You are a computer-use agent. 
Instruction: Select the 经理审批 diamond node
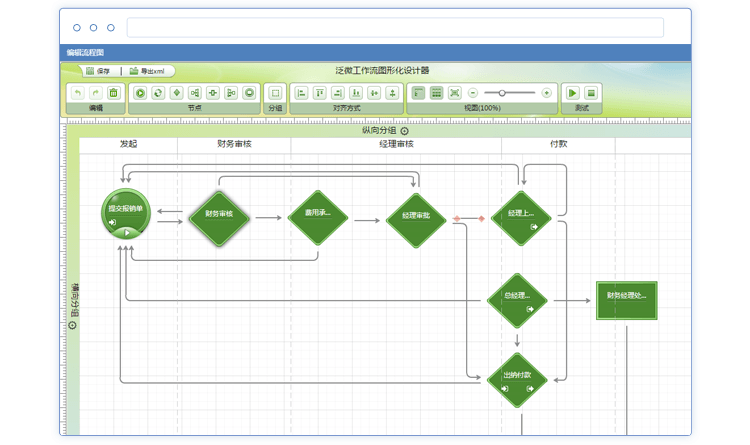pos(416,221)
